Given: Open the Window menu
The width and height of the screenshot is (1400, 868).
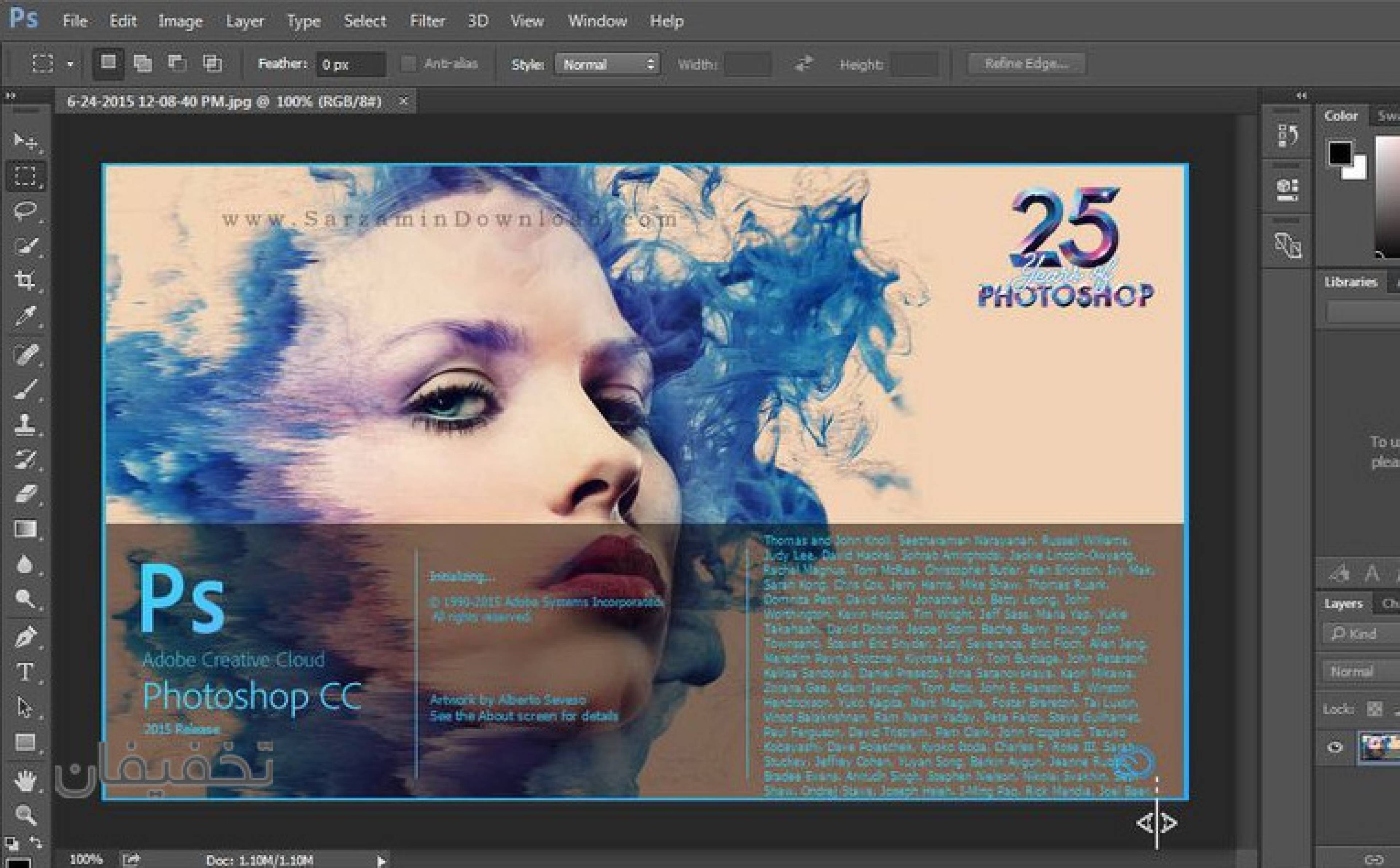Looking at the screenshot, I should coord(597,21).
